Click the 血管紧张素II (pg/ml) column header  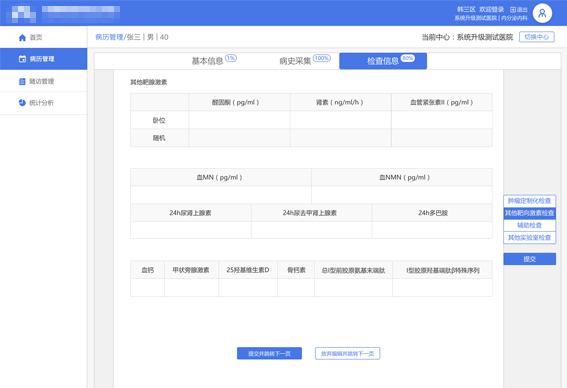pos(442,102)
